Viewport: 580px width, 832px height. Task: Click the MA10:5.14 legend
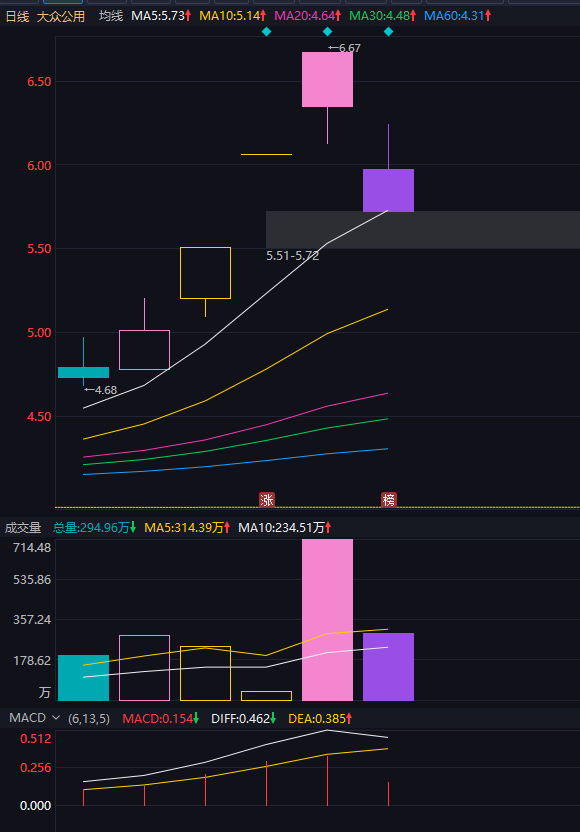click(x=232, y=16)
